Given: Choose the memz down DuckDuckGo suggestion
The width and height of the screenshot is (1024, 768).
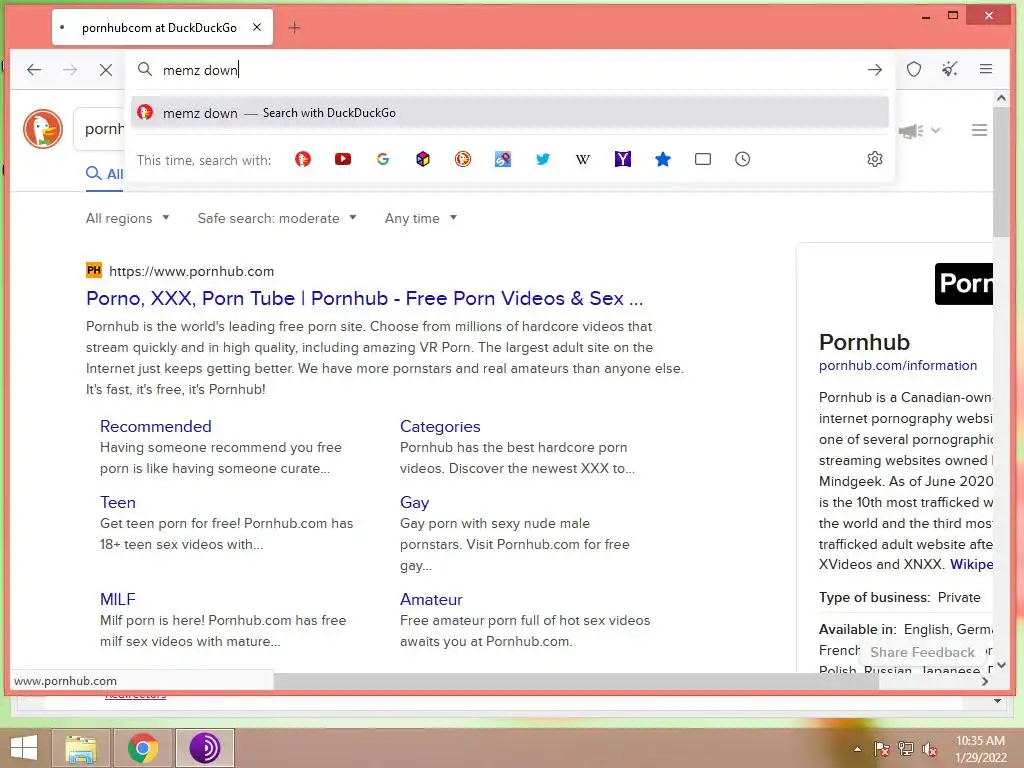Looking at the screenshot, I should tap(509, 112).
